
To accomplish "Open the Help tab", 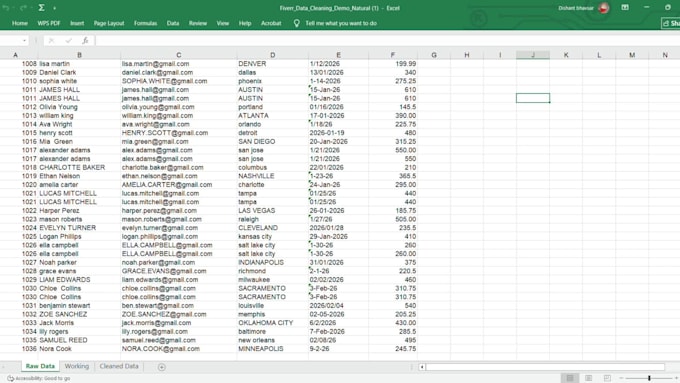I will point(245,23).
